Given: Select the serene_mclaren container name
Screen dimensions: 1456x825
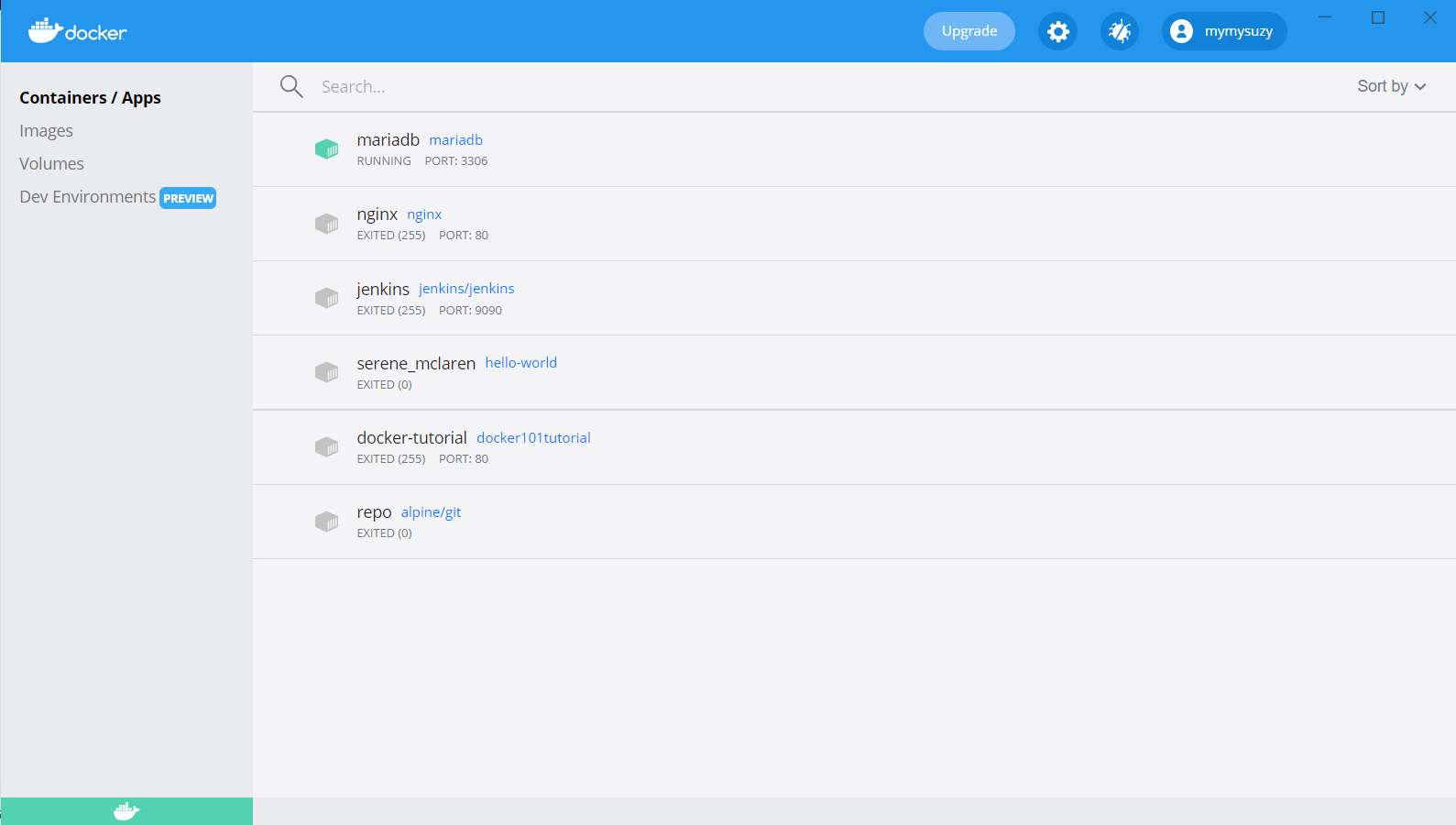Looking at the screenshot, I should click(x=416, y=363).
